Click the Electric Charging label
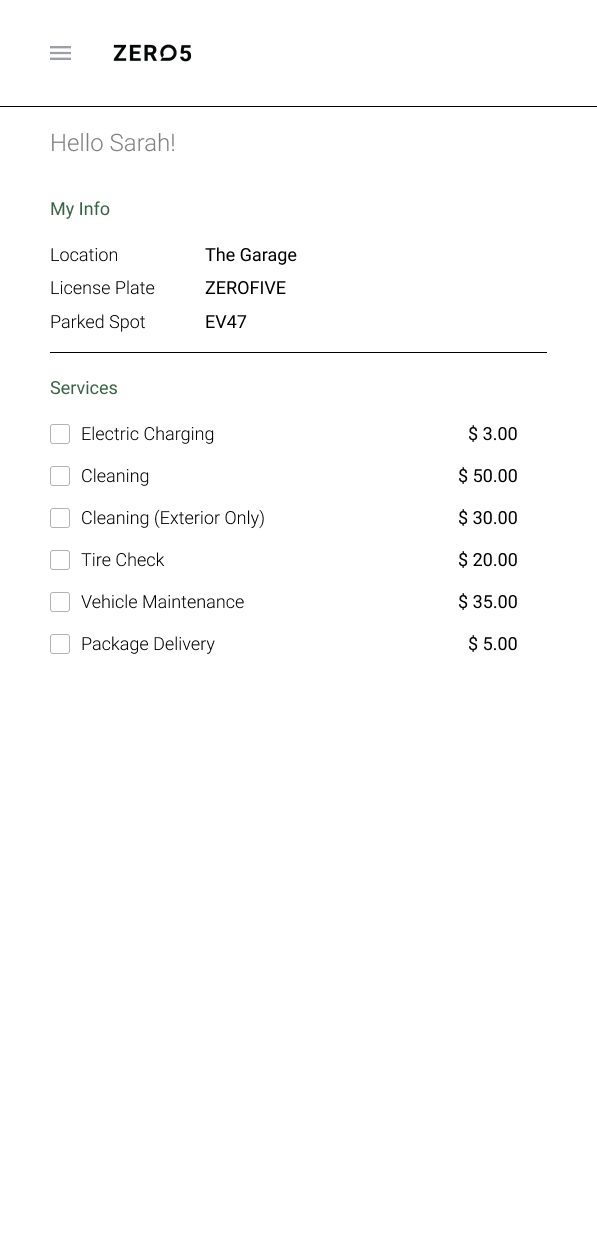Viewport: 597px width, 1235px height. click(x=148, y=434)
